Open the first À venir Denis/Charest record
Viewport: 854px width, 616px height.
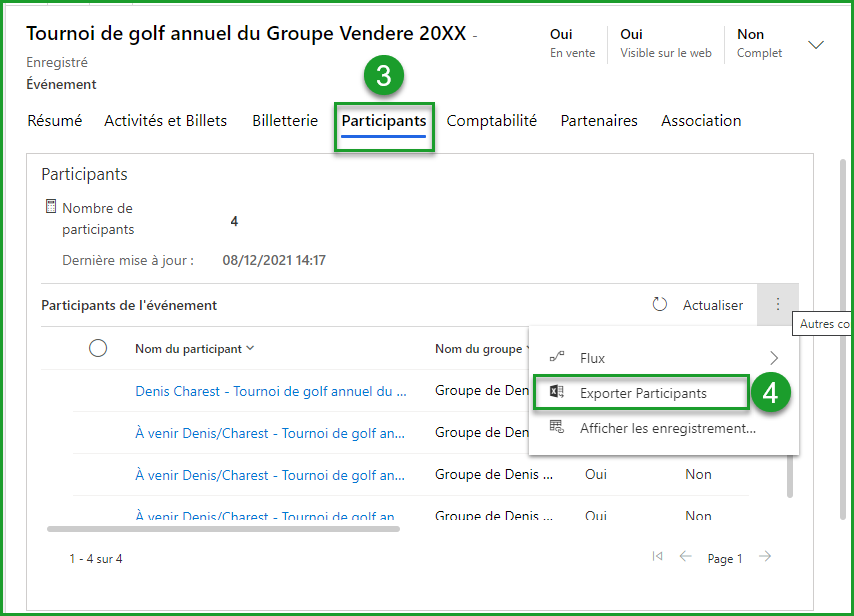point(266,432)
